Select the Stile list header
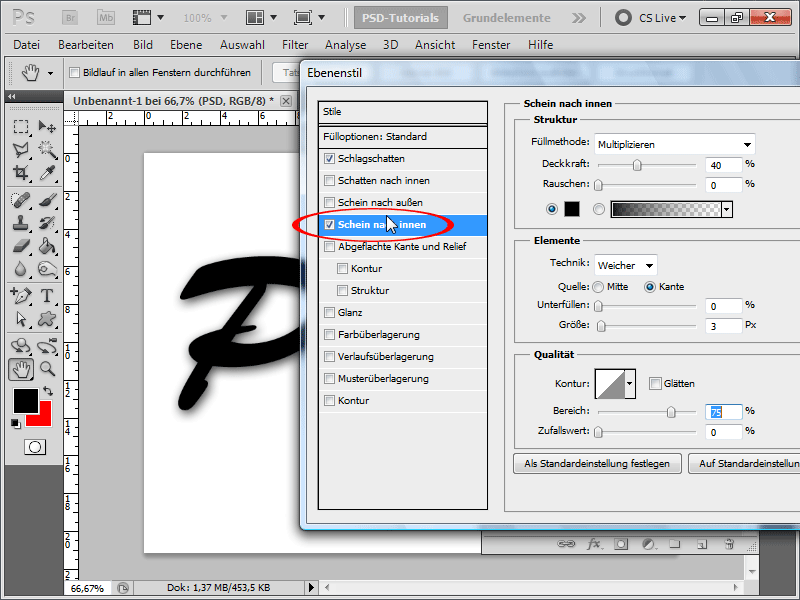 [403, 112]
